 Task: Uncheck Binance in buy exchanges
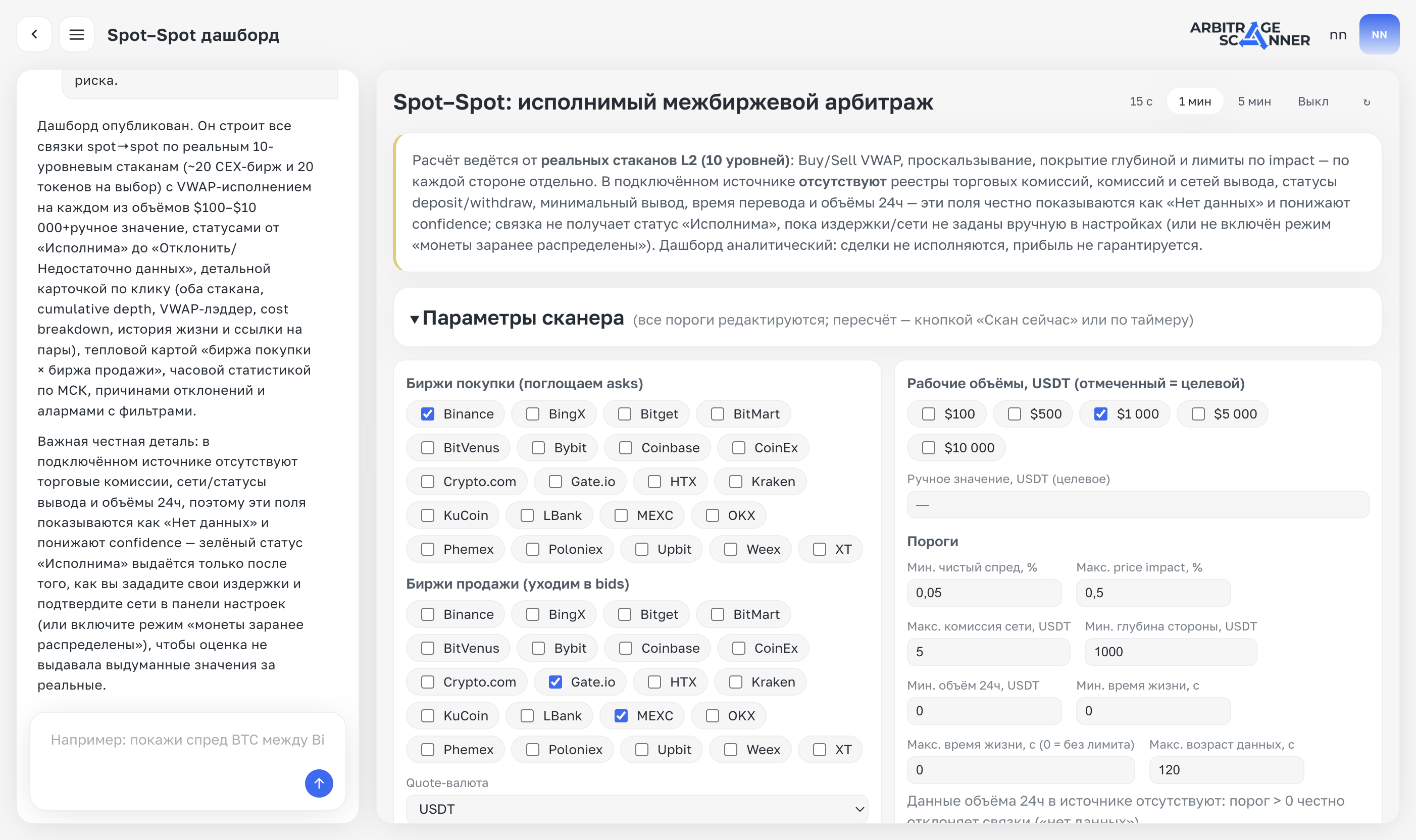(x=427, y=414)
